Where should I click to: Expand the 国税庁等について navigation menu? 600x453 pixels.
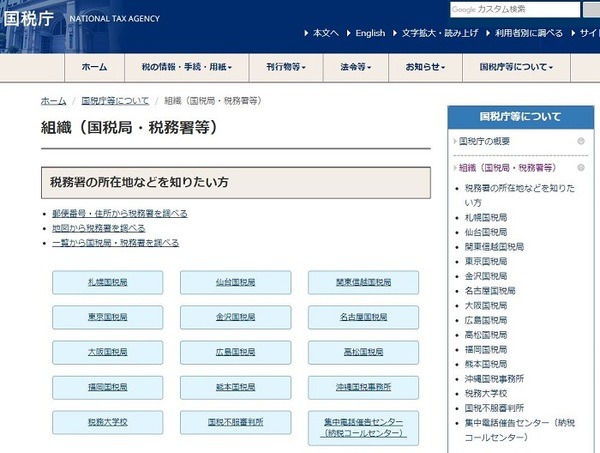pos(517,67)
